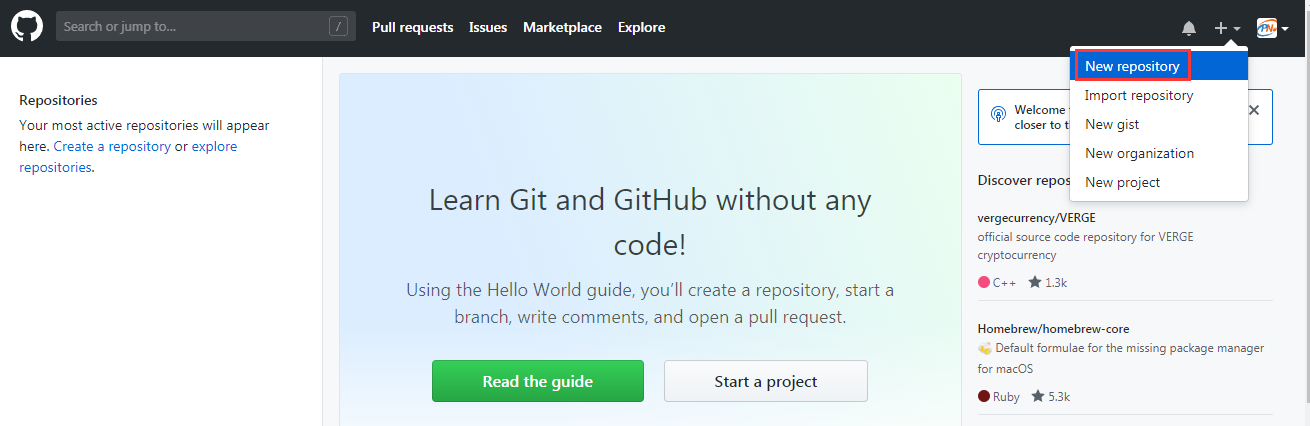Click the Start a project button
The height and width of the screenshot is (426, 1310).
766,381
